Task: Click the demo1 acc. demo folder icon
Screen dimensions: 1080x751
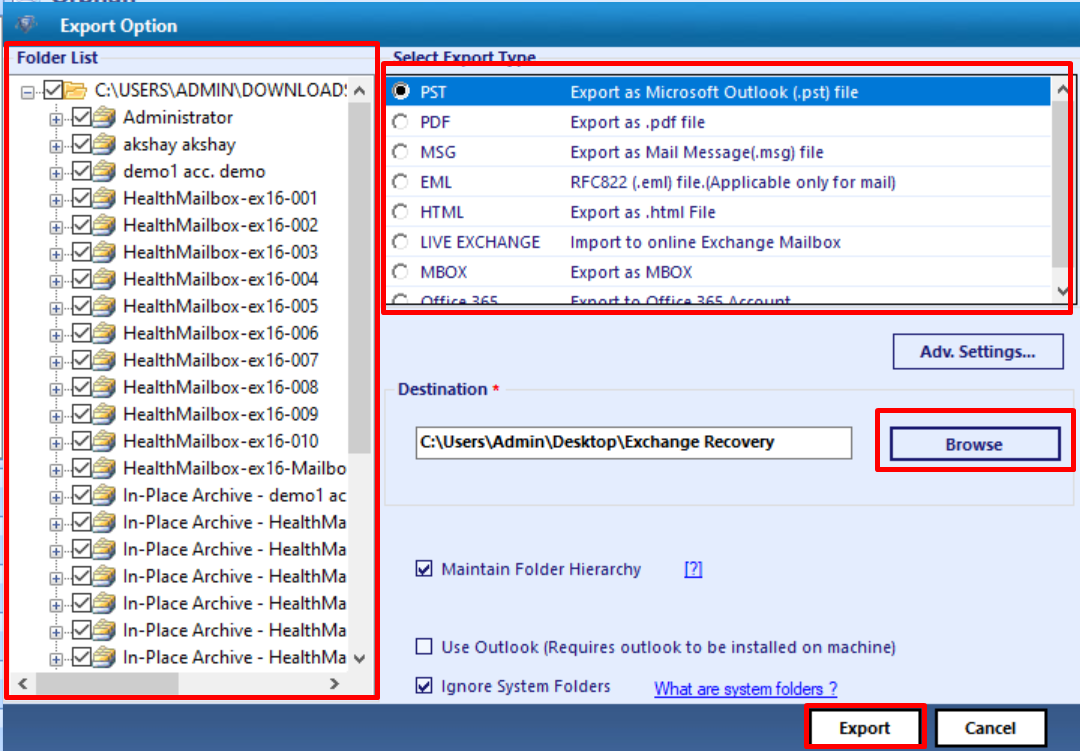Action: pyautogui.click(x=104, y=171)
